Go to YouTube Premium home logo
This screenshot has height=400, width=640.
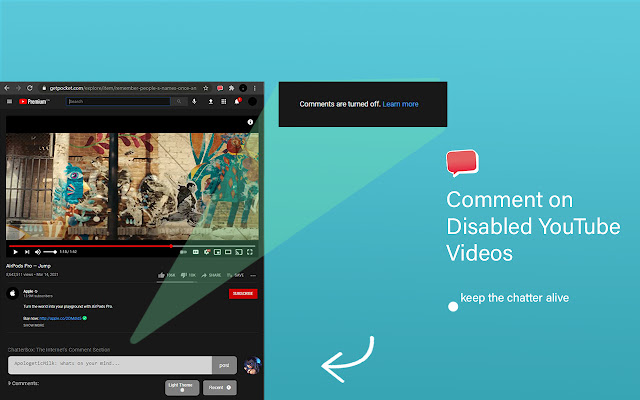pos(34,102)
